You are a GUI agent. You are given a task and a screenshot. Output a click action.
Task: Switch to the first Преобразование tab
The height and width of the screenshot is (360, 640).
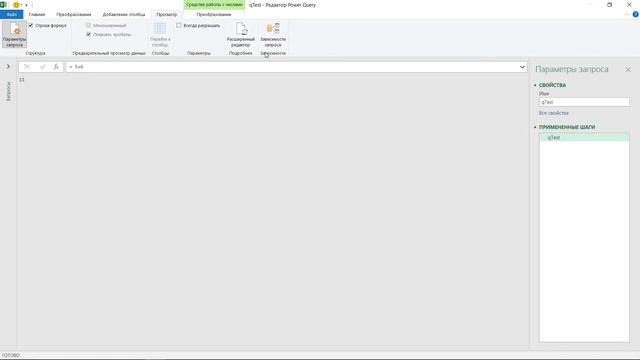tap(74, 14)
